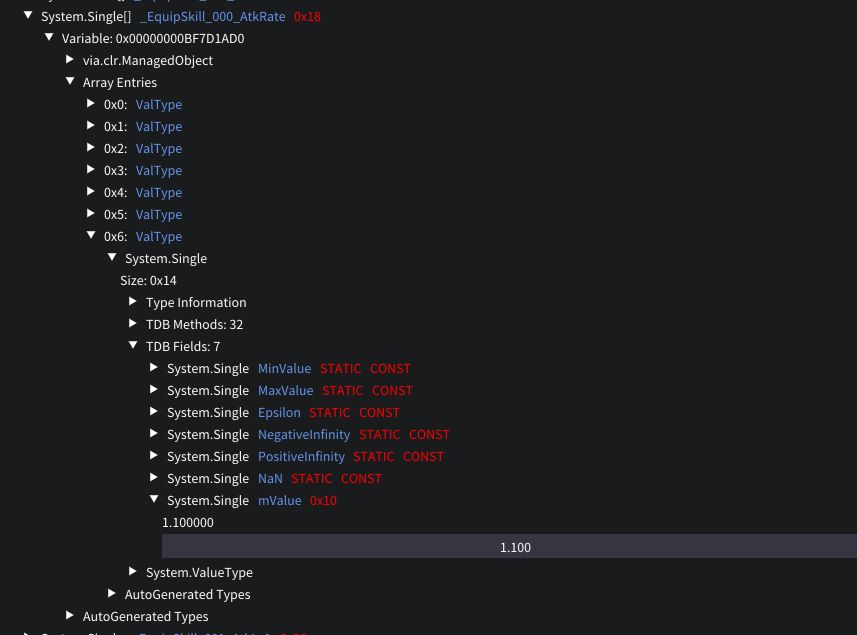
Task: Collapse the mValue 0x10 field
Action: click(154, 500)
